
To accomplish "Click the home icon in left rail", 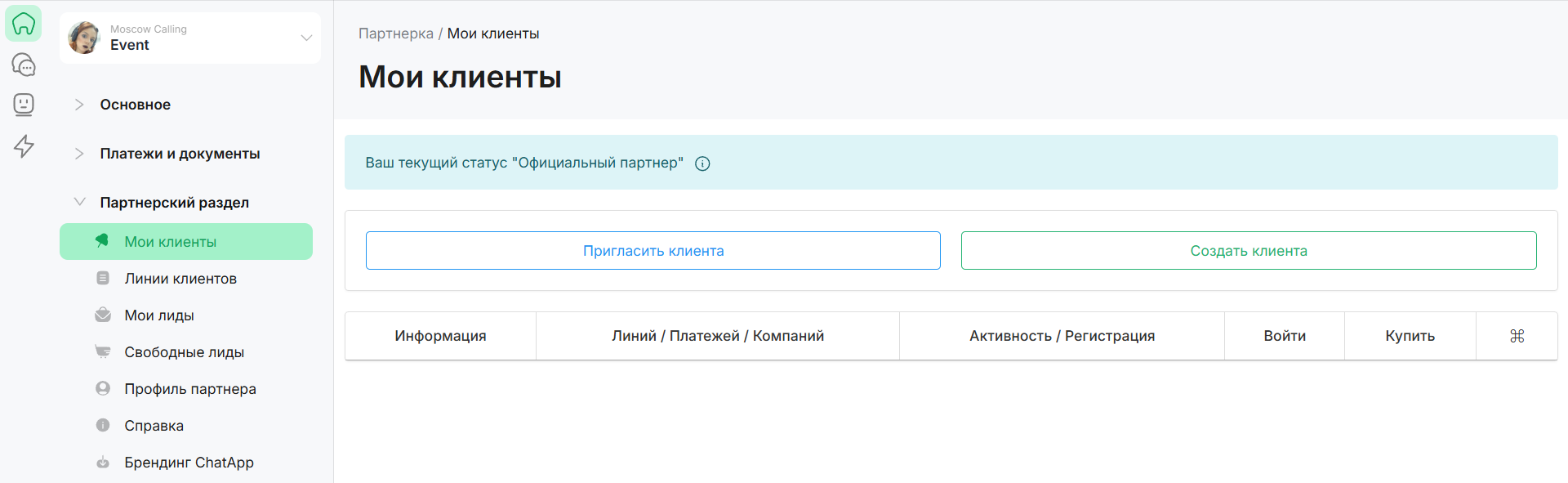I will [x=24, y=24].
